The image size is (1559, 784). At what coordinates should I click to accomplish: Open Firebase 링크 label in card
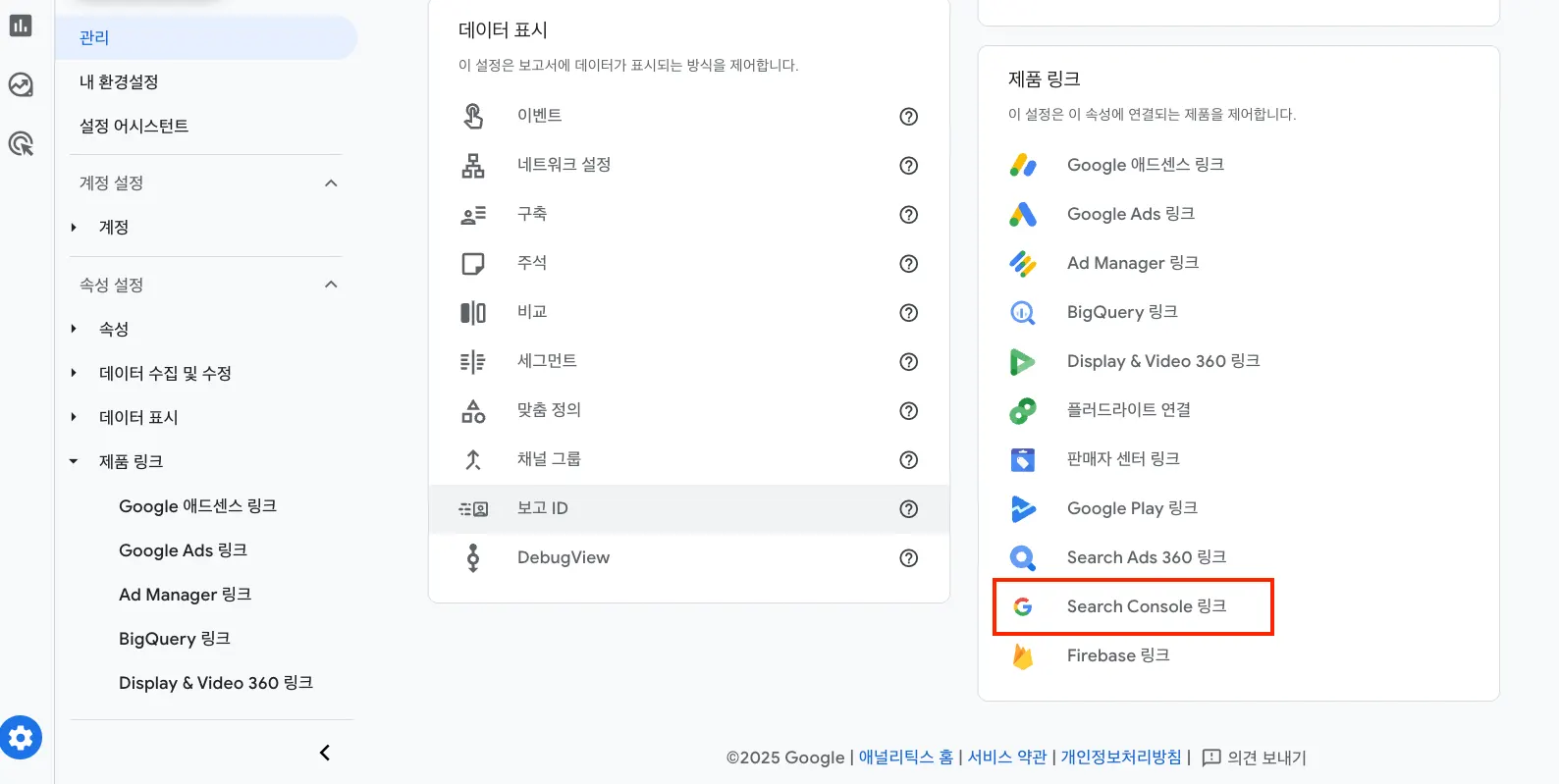pyautogui.click(x=1118, y=655)
